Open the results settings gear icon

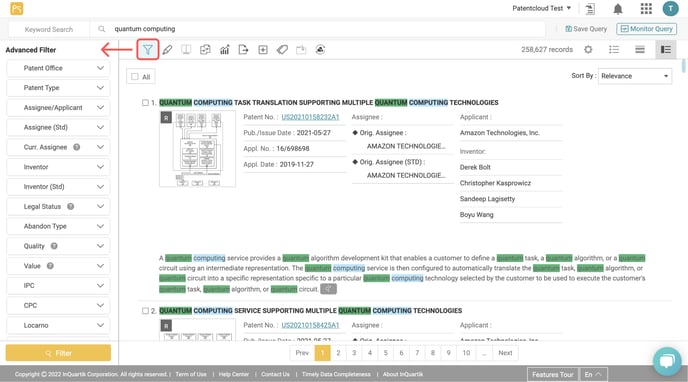(x=588, y=50)
